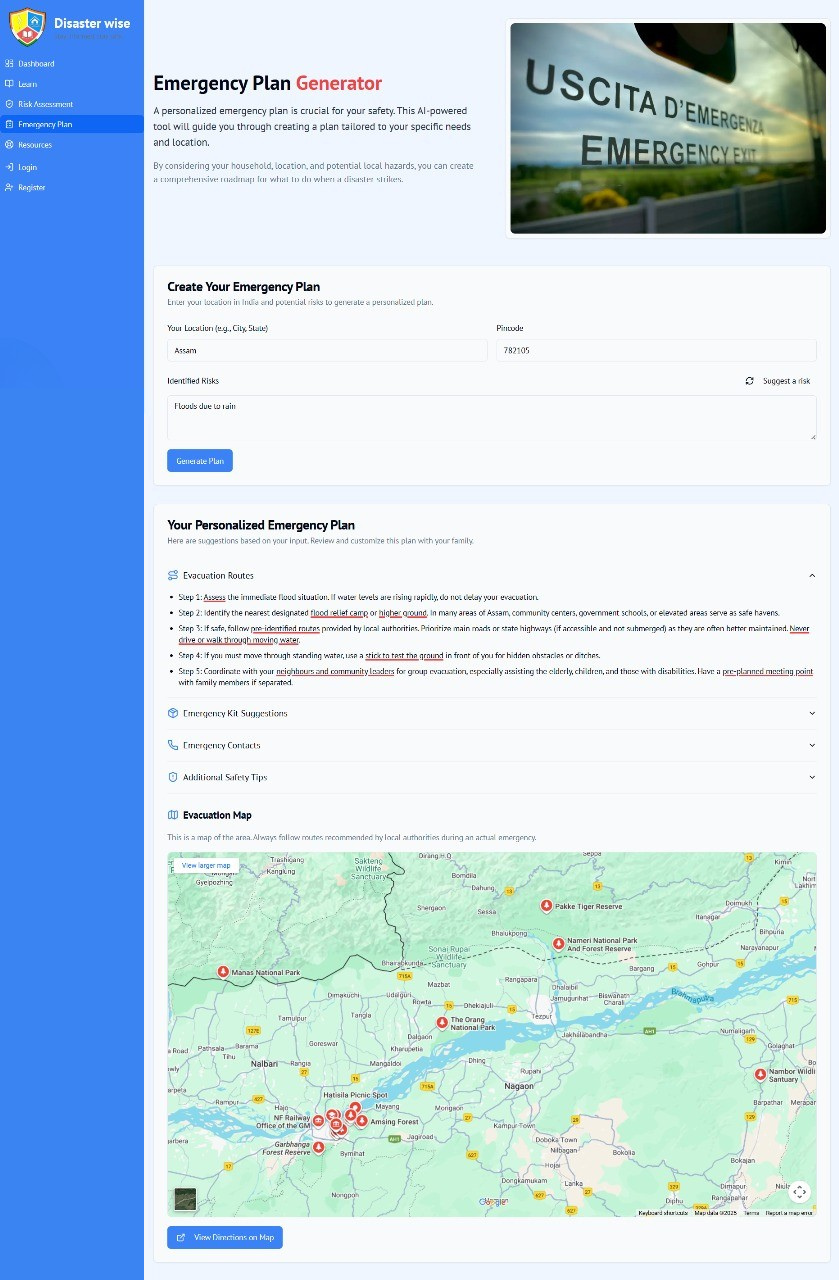Click View Directions on Map button
Viewport: 839px width, 1280px height.
[x=225, y=1238]
